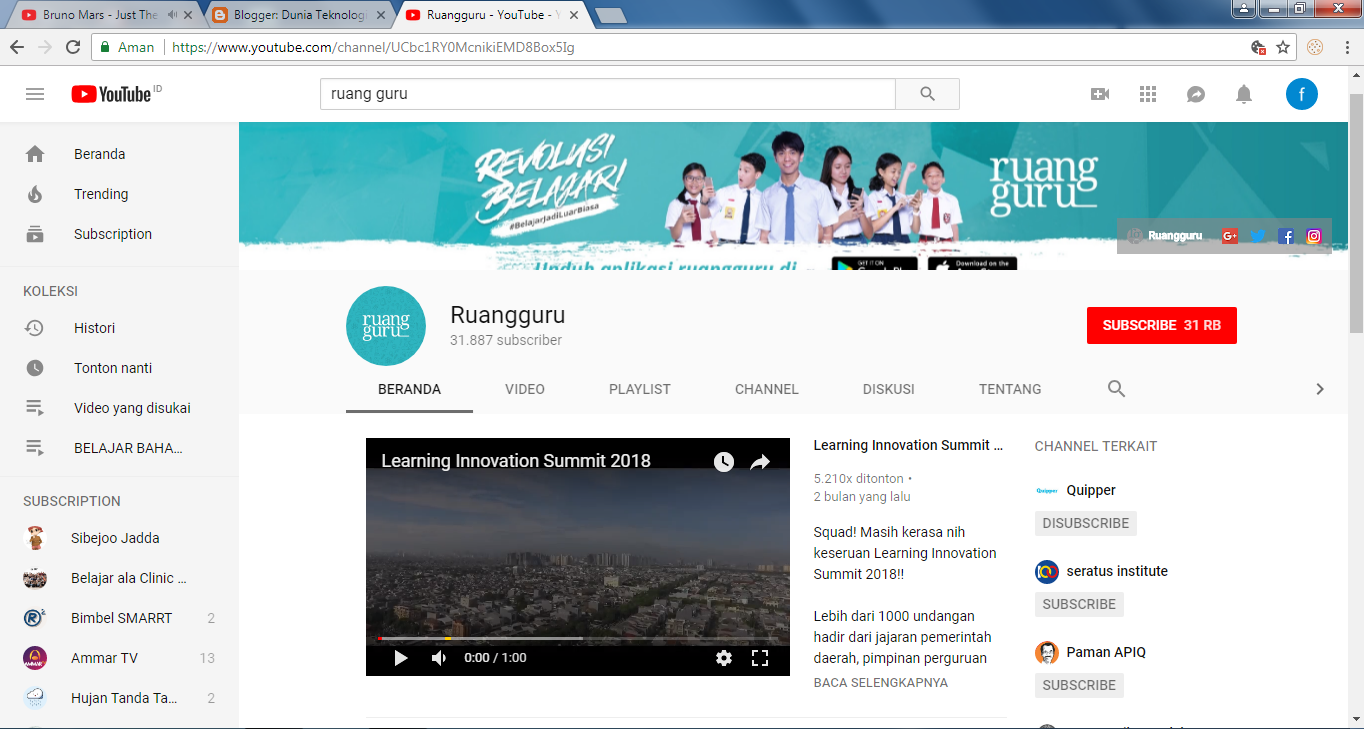Switch to the TENTANG tab

click(1010, 389)
